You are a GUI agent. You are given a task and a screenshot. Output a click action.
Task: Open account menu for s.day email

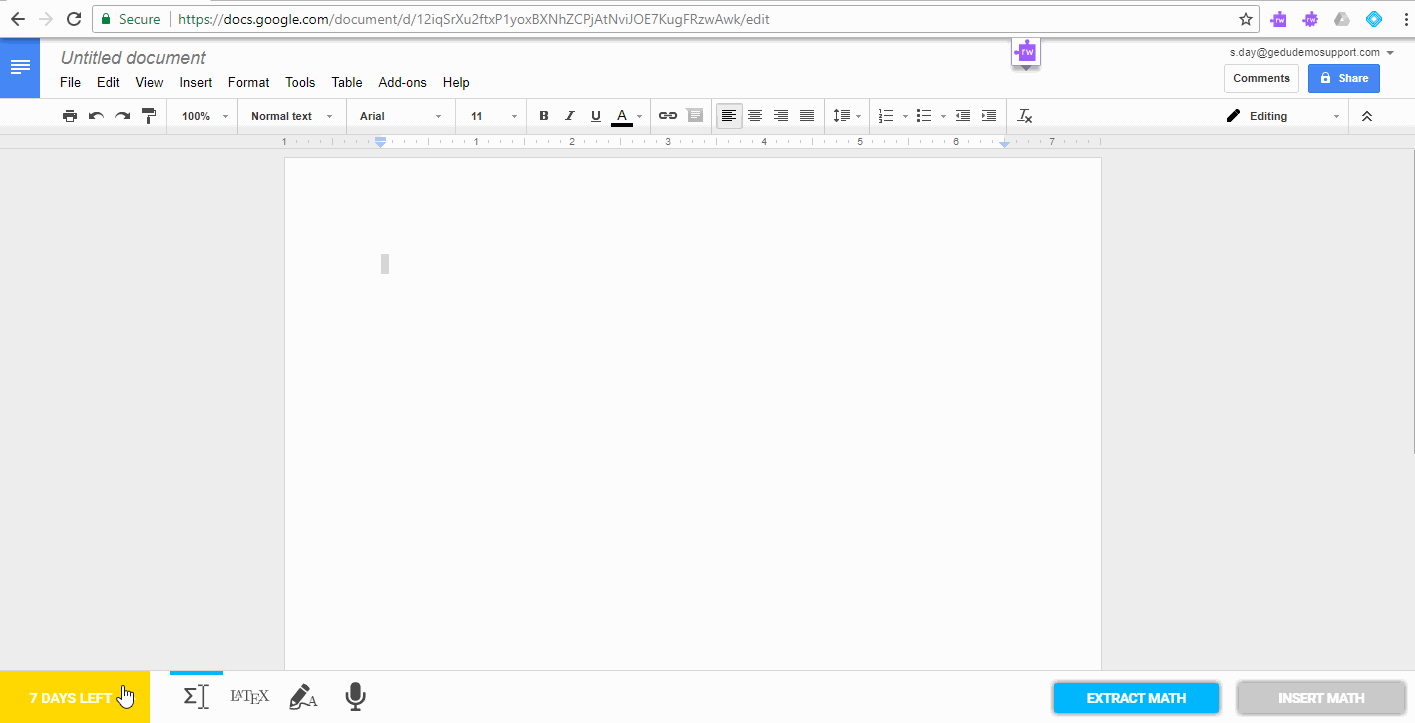[x=1312, y=52]
